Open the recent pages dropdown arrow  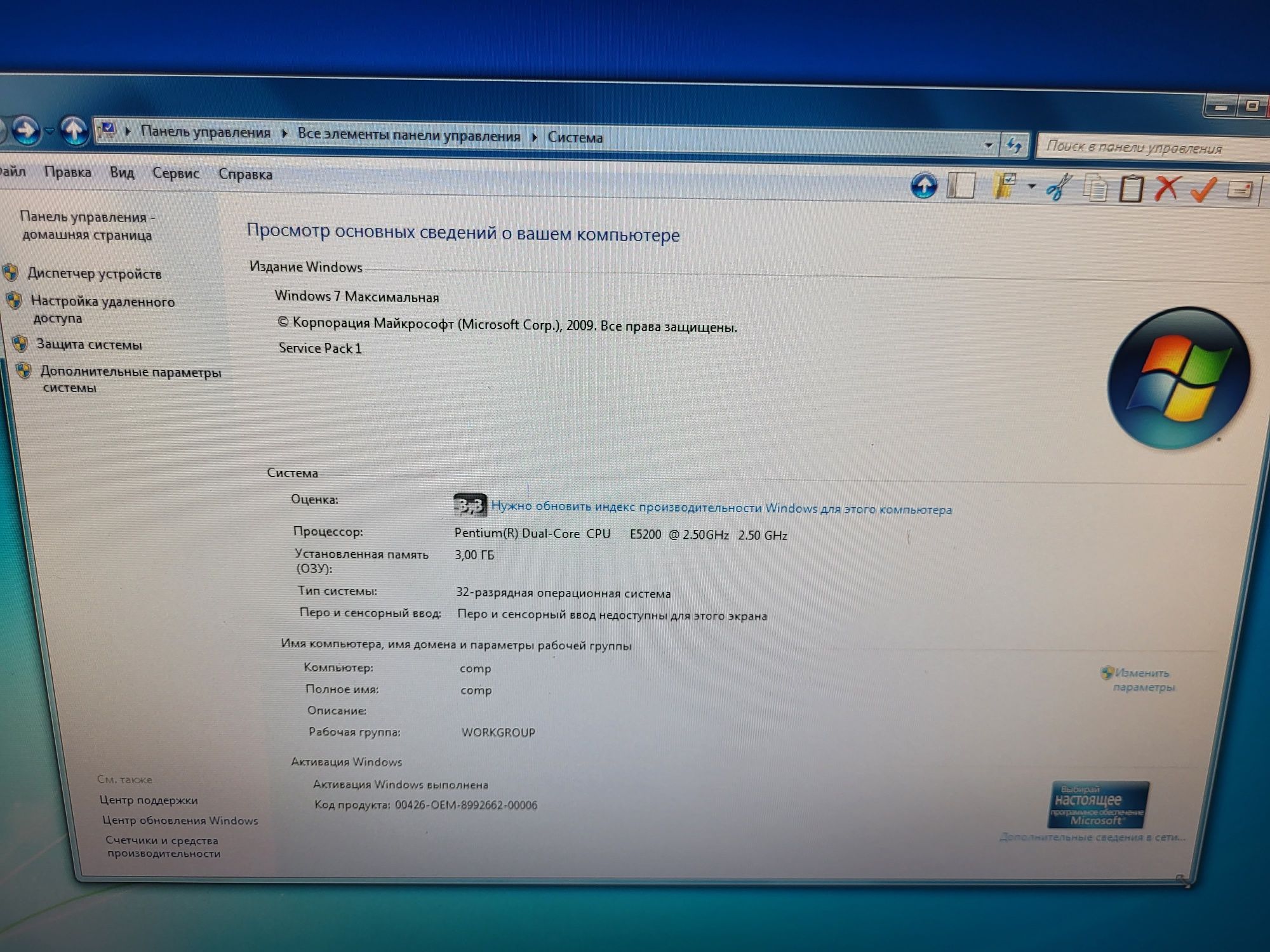pos(50,131)
